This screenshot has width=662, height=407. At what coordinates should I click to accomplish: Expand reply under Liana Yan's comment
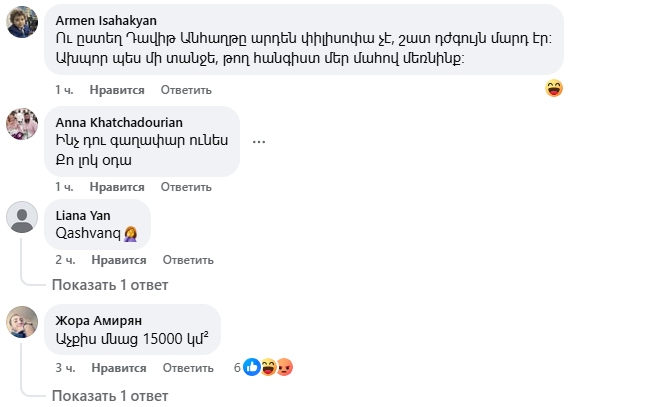109,285
